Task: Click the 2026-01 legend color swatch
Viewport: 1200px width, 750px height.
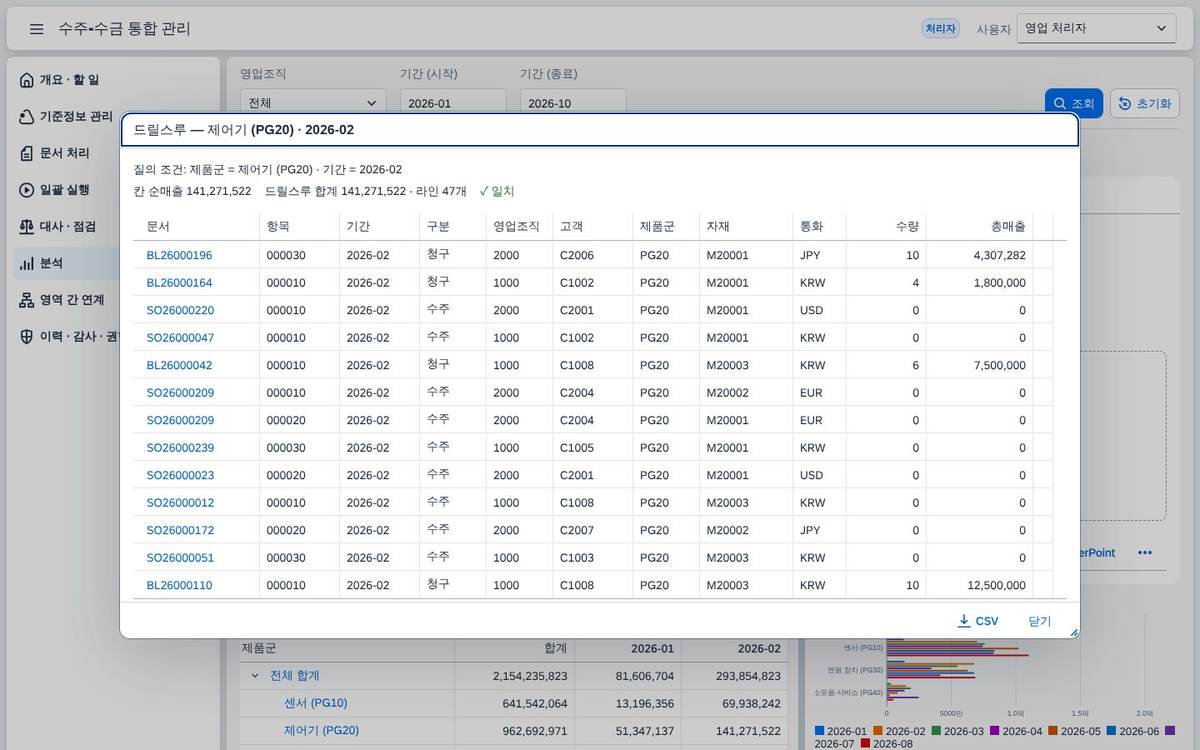Action: coord(821,731)
